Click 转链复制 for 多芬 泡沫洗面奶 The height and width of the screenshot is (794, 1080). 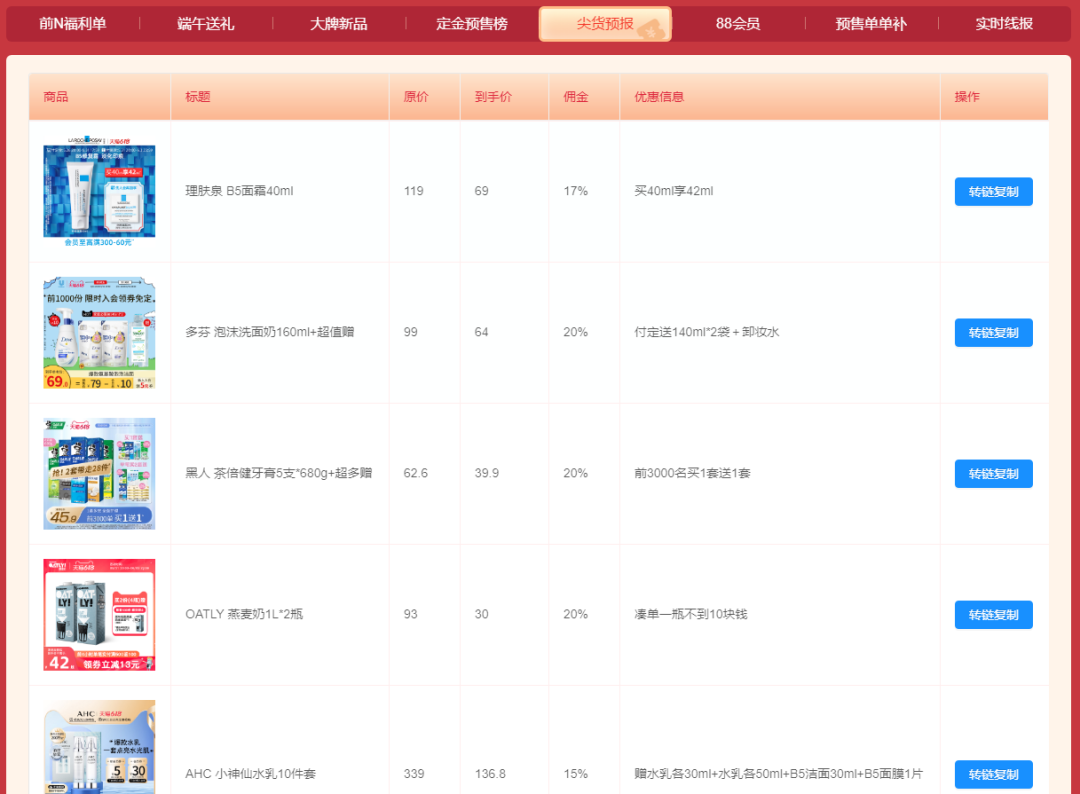[x=993, y=333]
